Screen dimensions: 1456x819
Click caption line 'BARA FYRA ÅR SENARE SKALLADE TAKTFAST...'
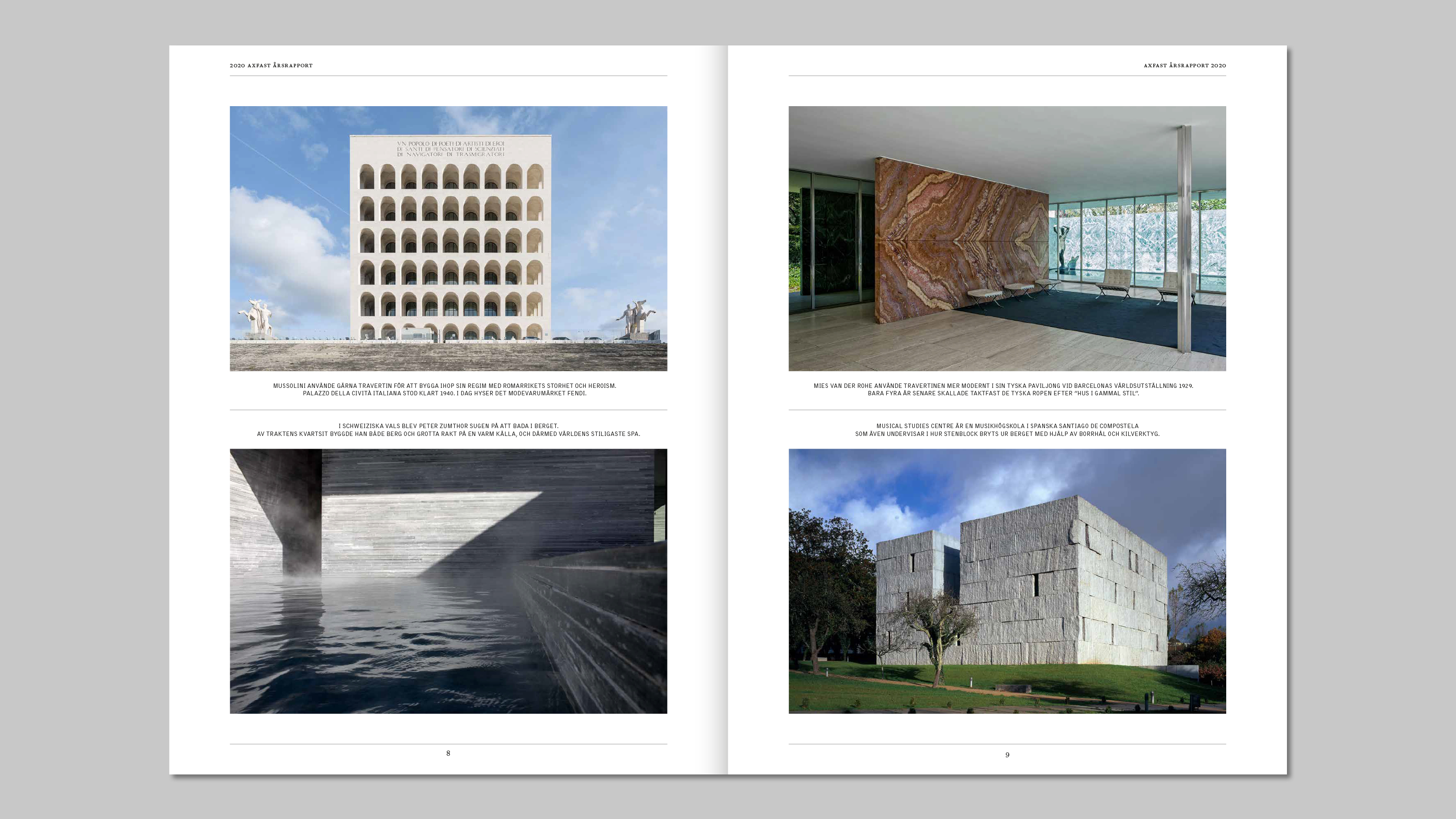(x=1003, y=394)
